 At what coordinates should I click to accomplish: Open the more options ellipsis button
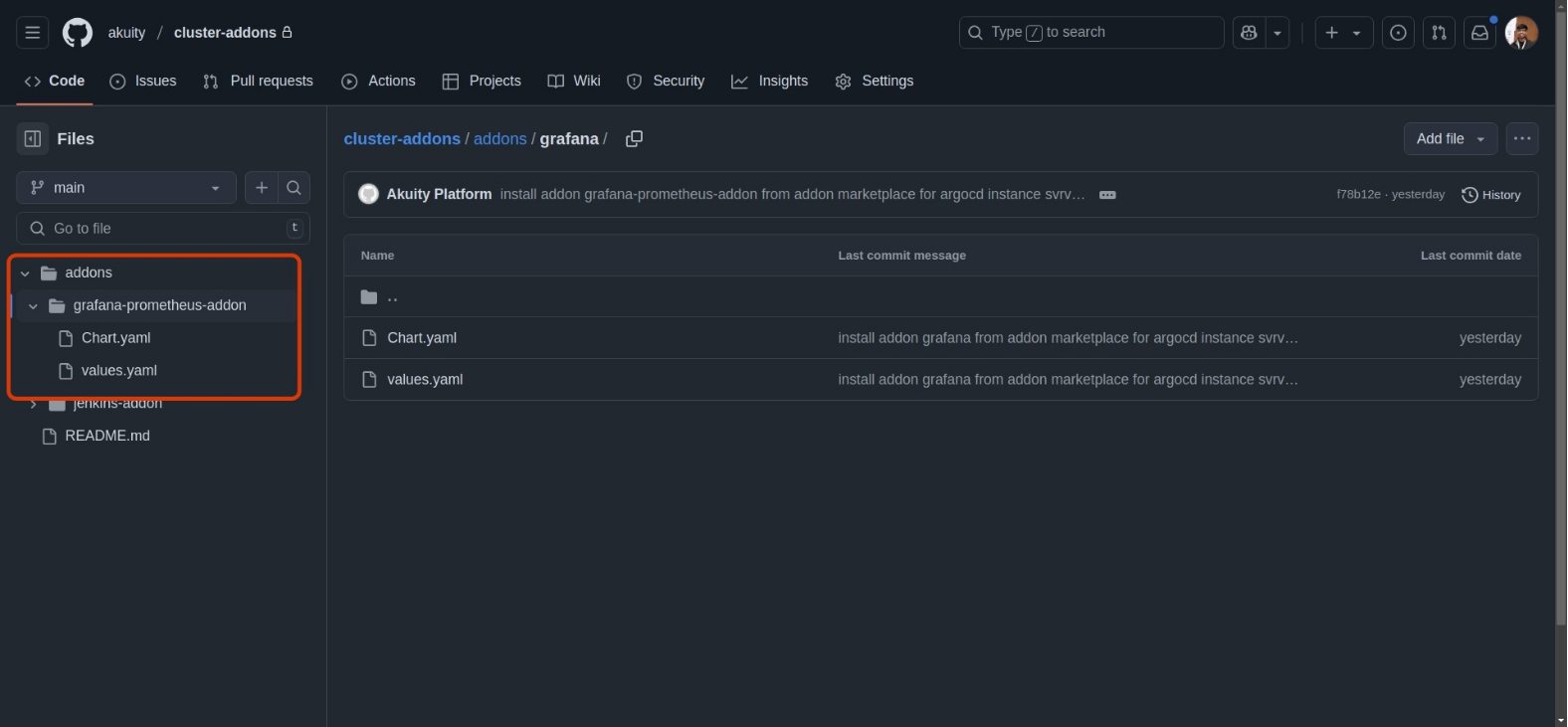coord(1521,138)
